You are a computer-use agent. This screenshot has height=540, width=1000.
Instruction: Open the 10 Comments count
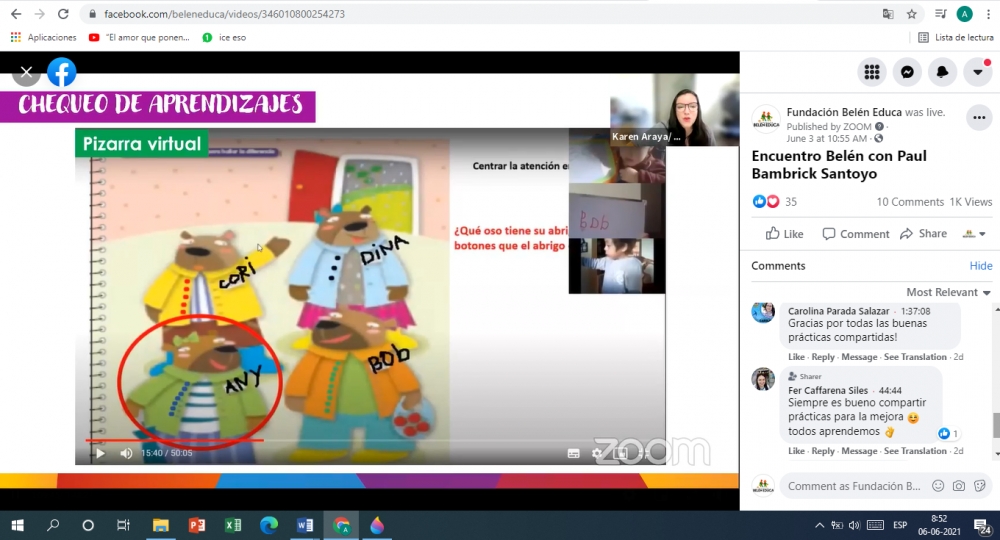pos(909,201)
